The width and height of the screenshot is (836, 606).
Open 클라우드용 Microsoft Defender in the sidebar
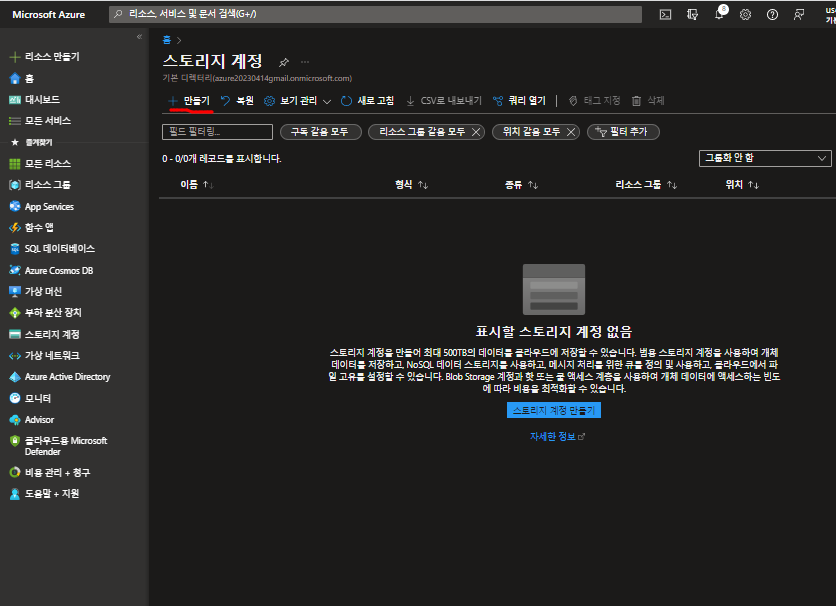point(58,446)
